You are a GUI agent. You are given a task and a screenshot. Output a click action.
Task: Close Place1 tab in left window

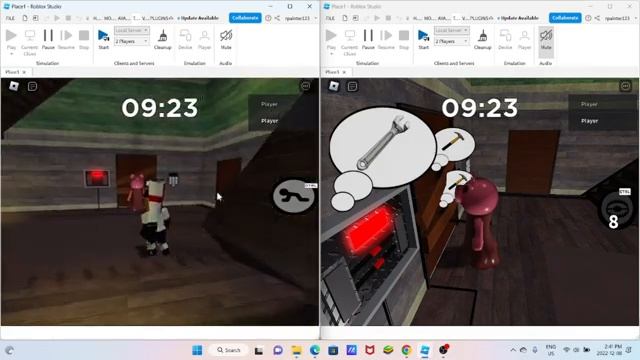pyautogui.click(x=24, y=72)
